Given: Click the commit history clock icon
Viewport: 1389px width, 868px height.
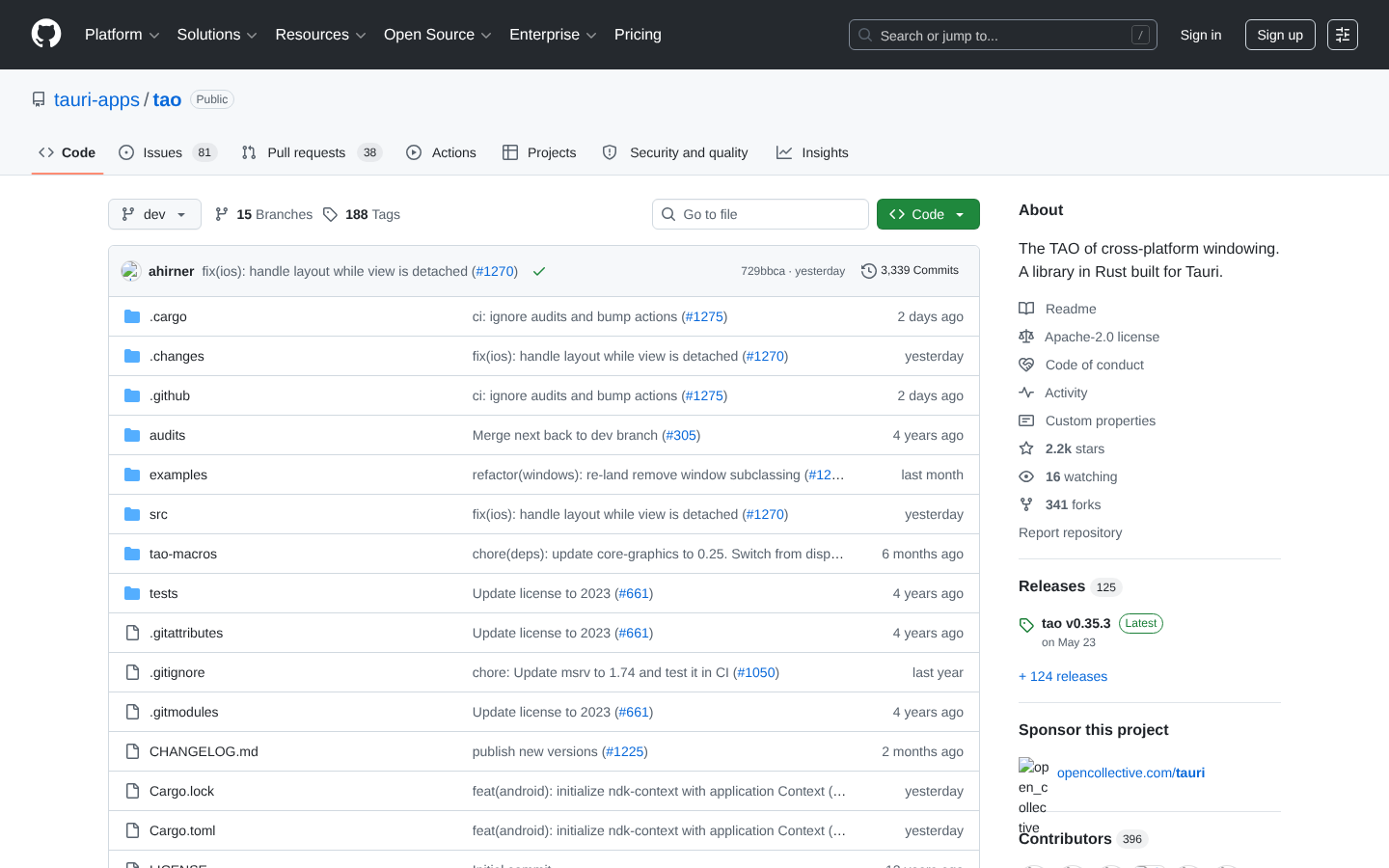Looking at the screenshot, I should click(x=868, y=271).
